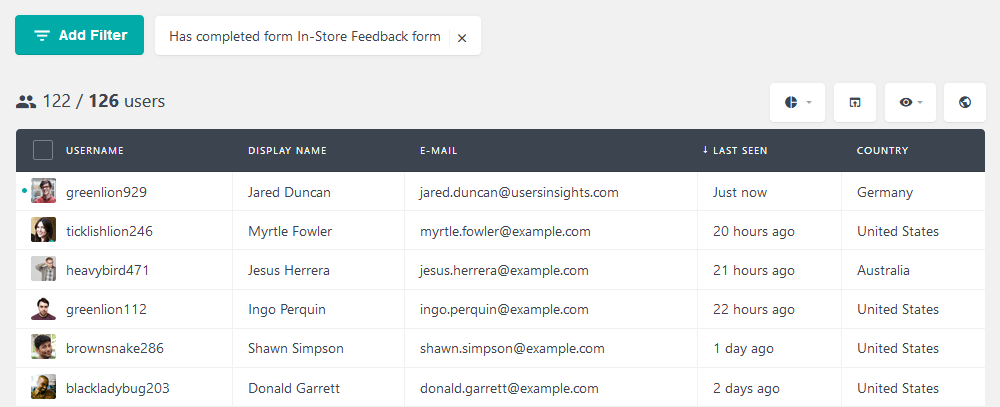The width and height of the screenshot is (1000, 407).
Task: Click the table layout export icon
Action: point(855,102)
